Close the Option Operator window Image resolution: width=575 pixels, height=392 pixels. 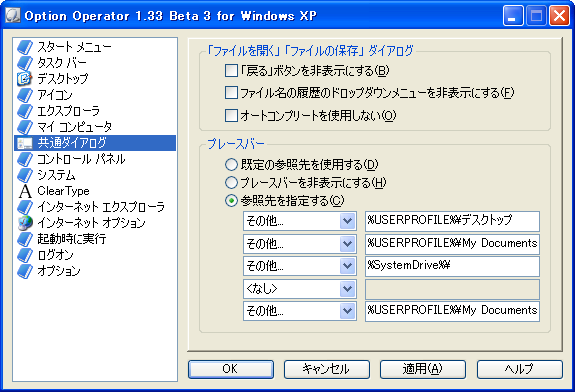click(x=558, y=16)
